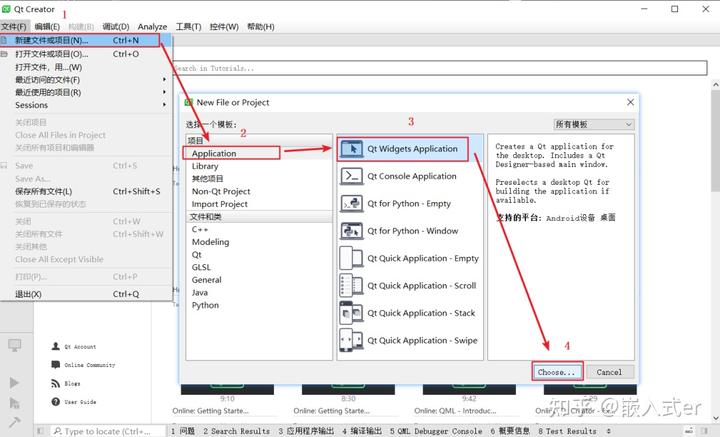Choose 退出(X) menu entry
The width and height of the screenshot is (720, 437).
pyautogui.click(x=86, y=294)
